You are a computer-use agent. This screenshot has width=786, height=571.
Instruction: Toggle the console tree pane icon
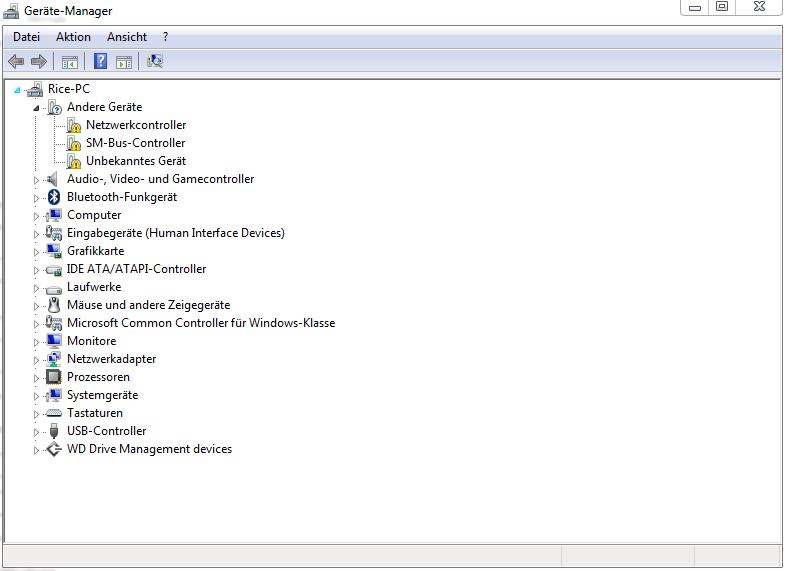tap(70, 62)
